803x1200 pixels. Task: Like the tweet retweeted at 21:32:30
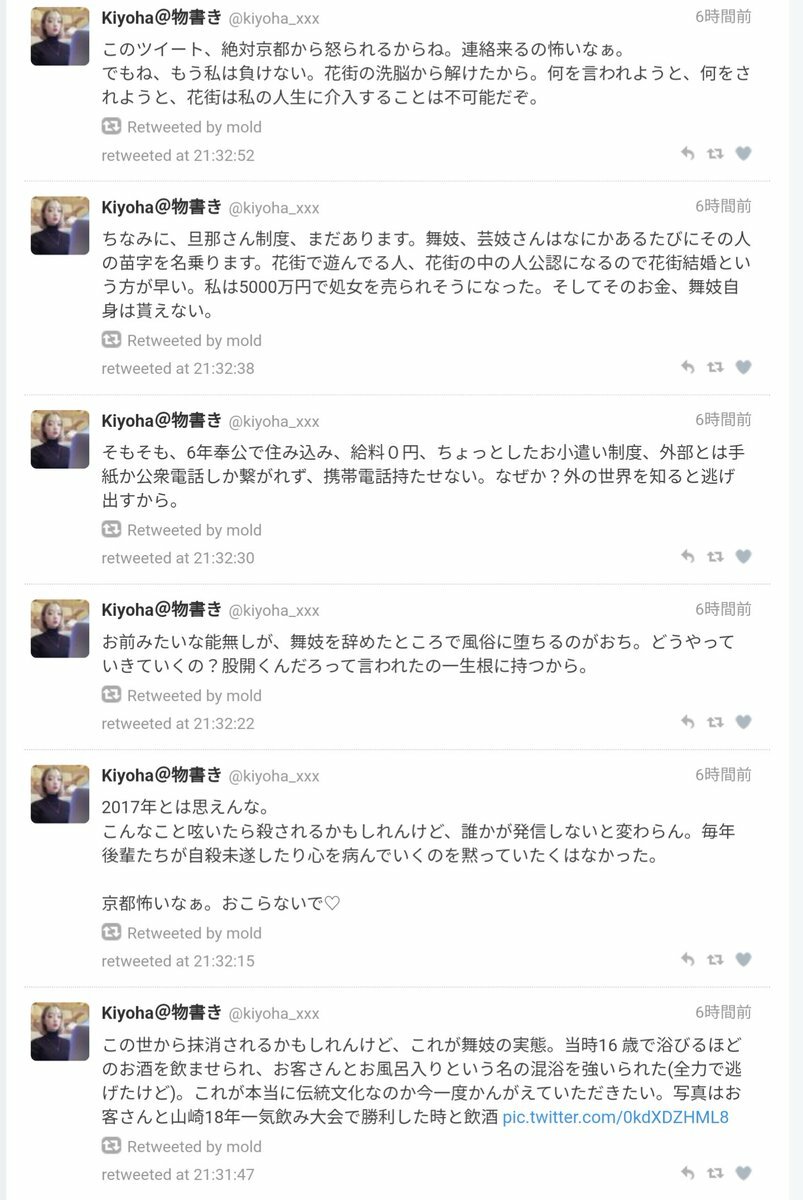[x=743, y=557]
